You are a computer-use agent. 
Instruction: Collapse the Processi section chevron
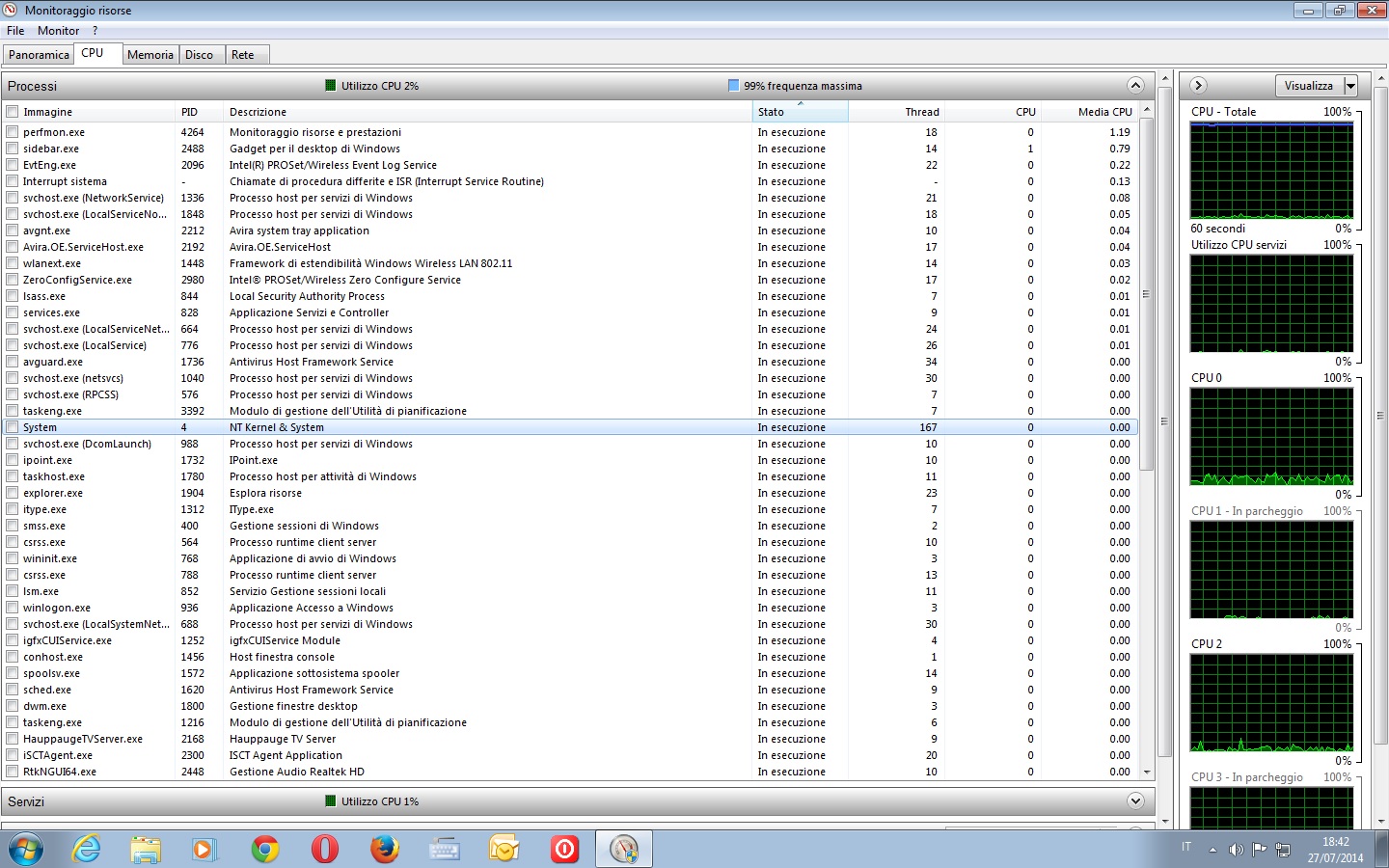tap(1135, 86)
